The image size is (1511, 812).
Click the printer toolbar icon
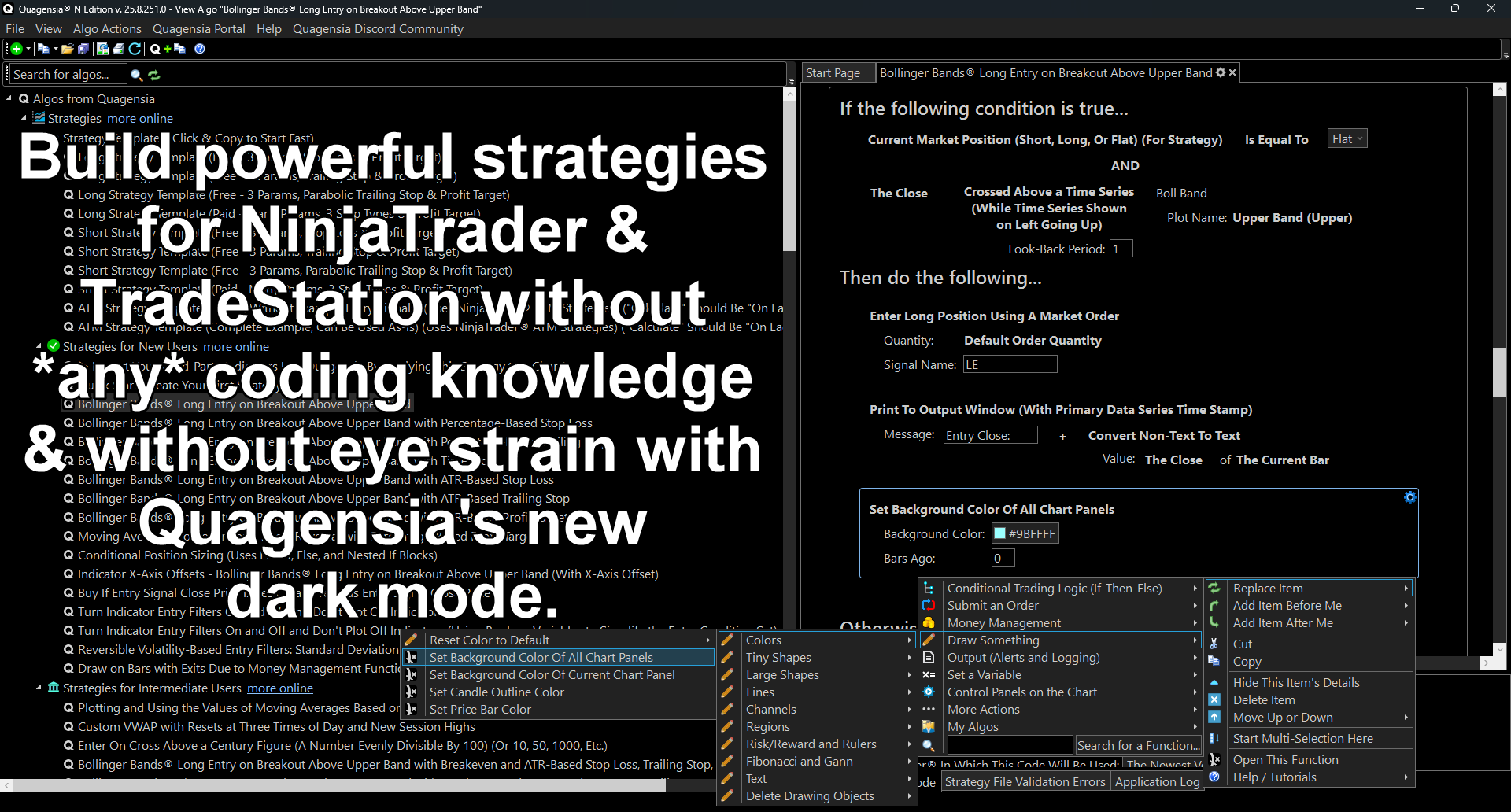119,49
